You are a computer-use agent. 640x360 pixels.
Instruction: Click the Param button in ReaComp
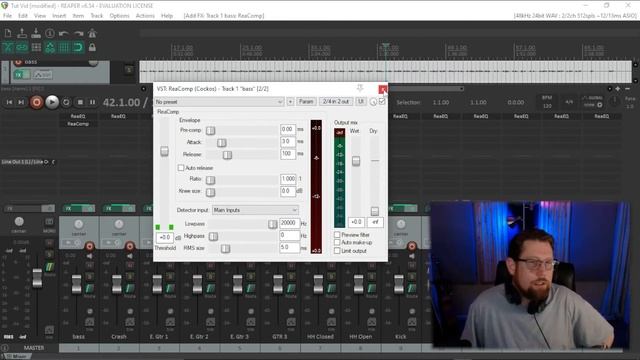point(306,101)
